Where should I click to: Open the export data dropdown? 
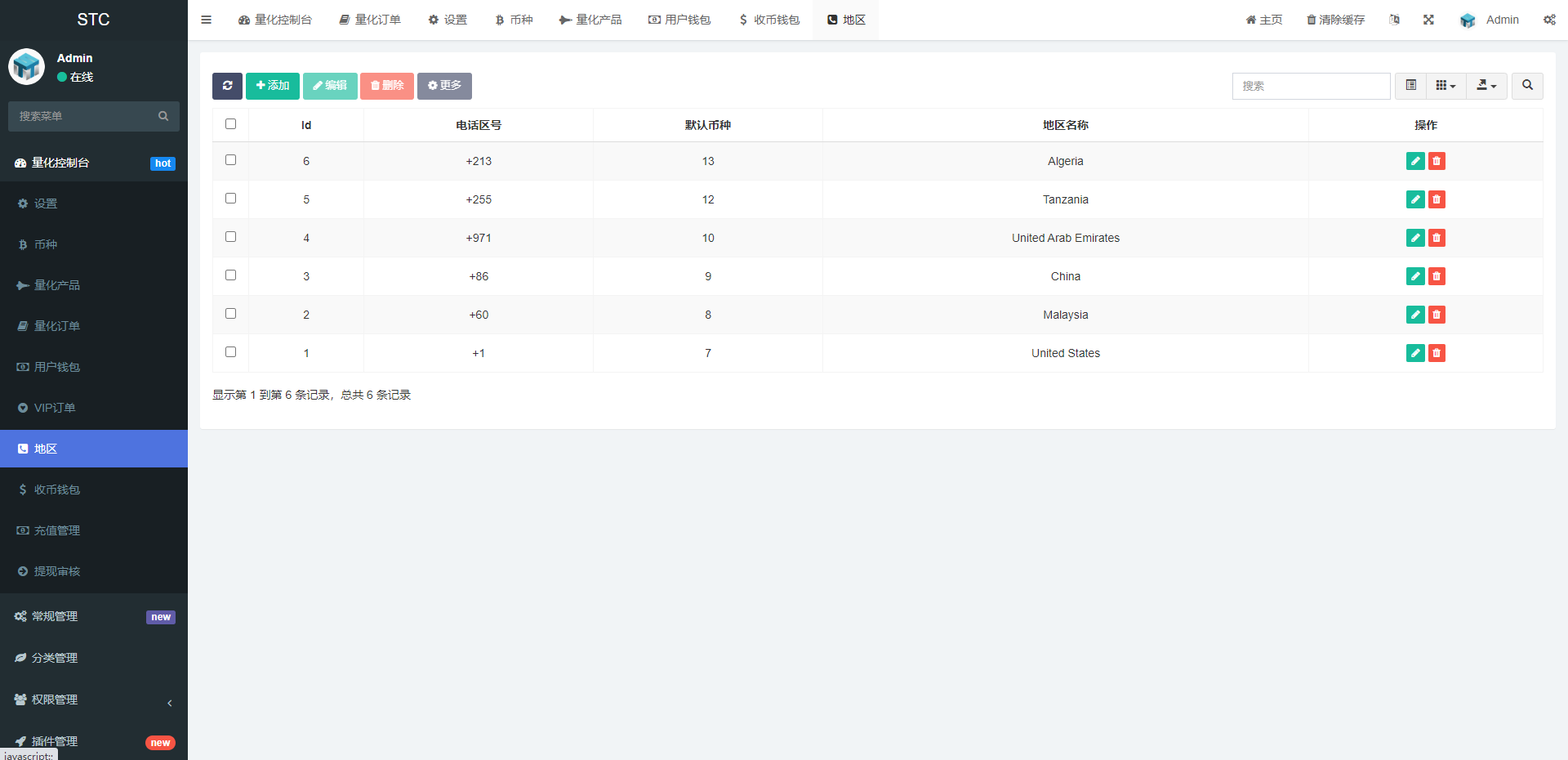point(1486,86)
